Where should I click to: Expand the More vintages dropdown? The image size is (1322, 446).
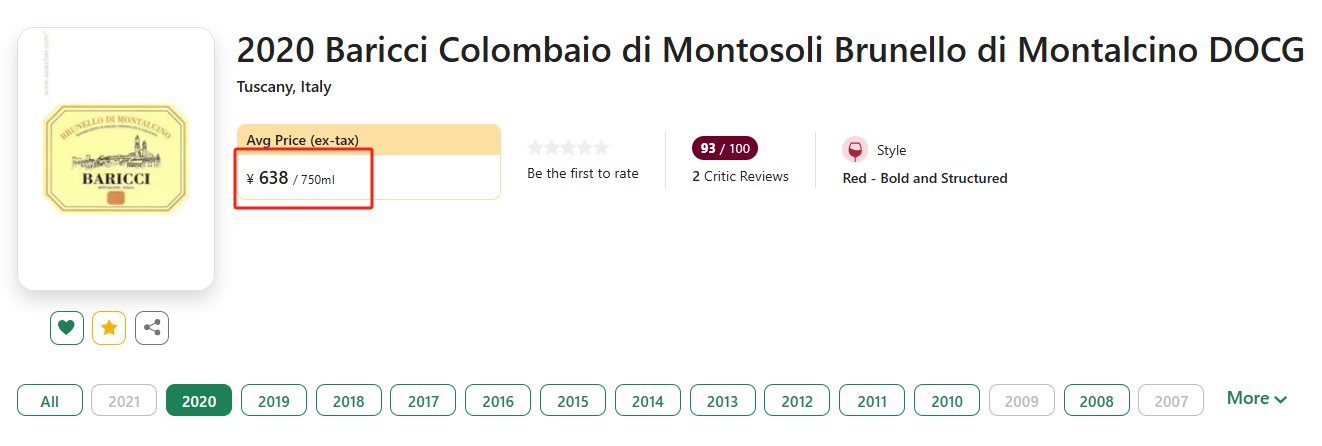pos(1256,399)
